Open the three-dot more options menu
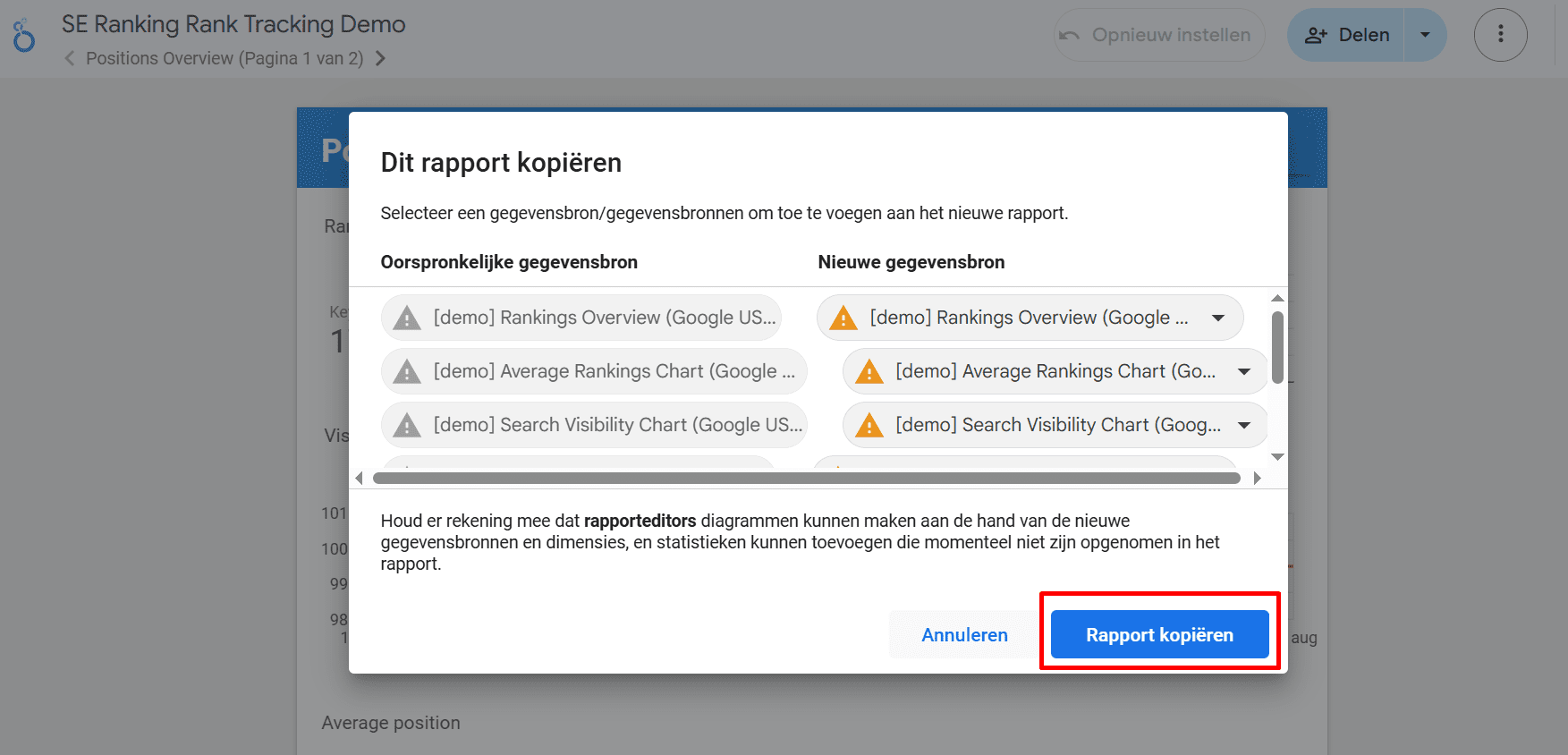The height and width of the screenshot is (755, 1568). click(1500, 35)
